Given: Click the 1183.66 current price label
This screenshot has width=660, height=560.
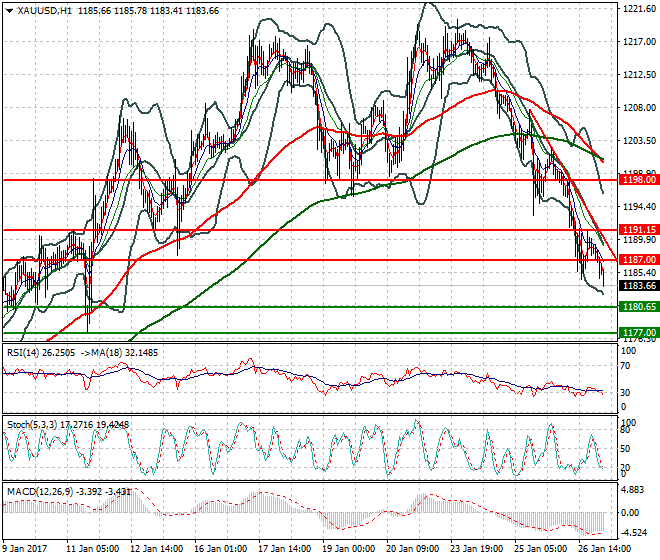Looking at the screenshot, I should tap(639, 285).
